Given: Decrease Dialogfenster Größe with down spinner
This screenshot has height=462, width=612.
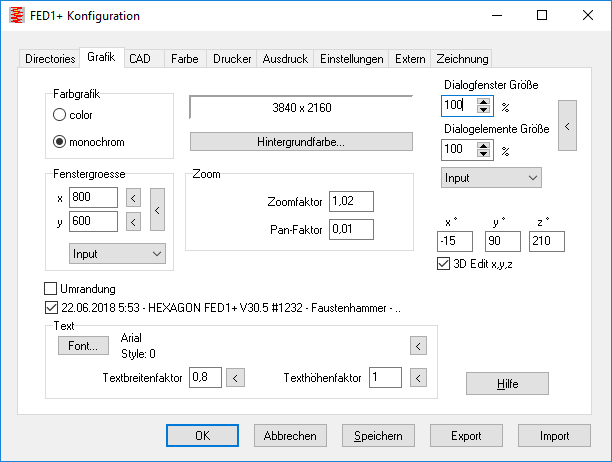Looking at the screenshot, I should [x=484, y=109].
